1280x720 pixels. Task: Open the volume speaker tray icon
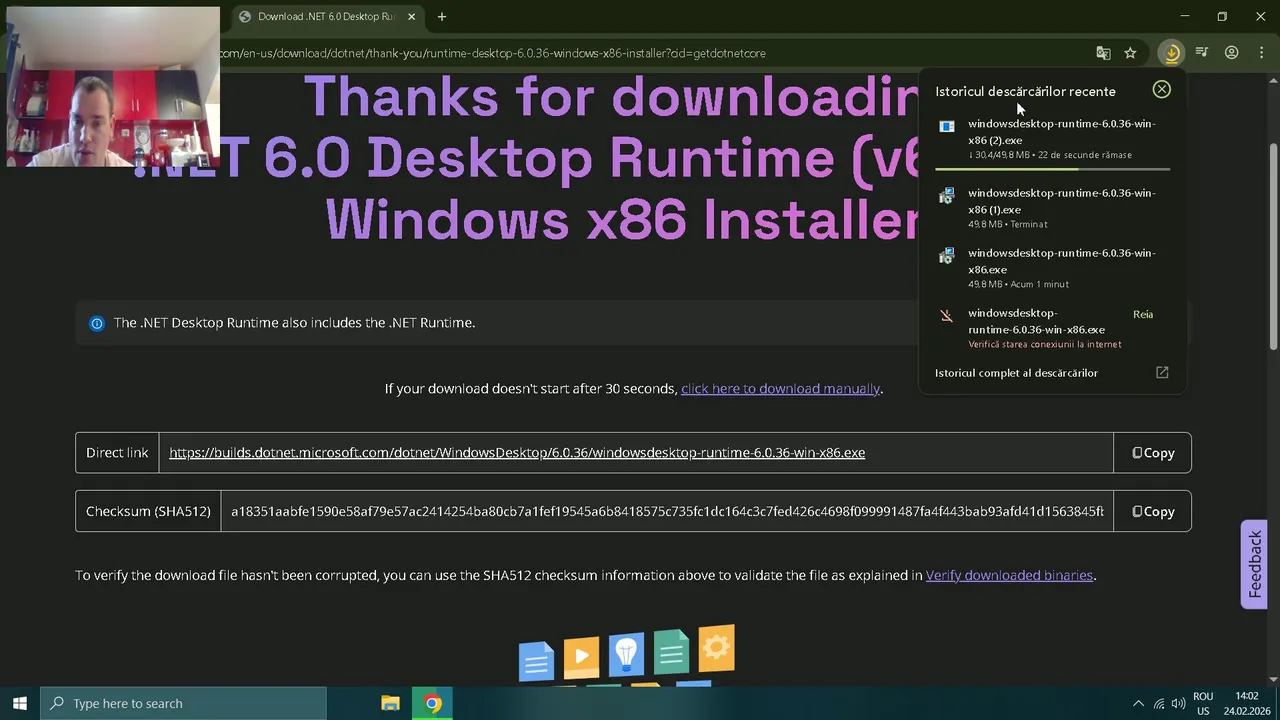click(x=1178, y=704)
